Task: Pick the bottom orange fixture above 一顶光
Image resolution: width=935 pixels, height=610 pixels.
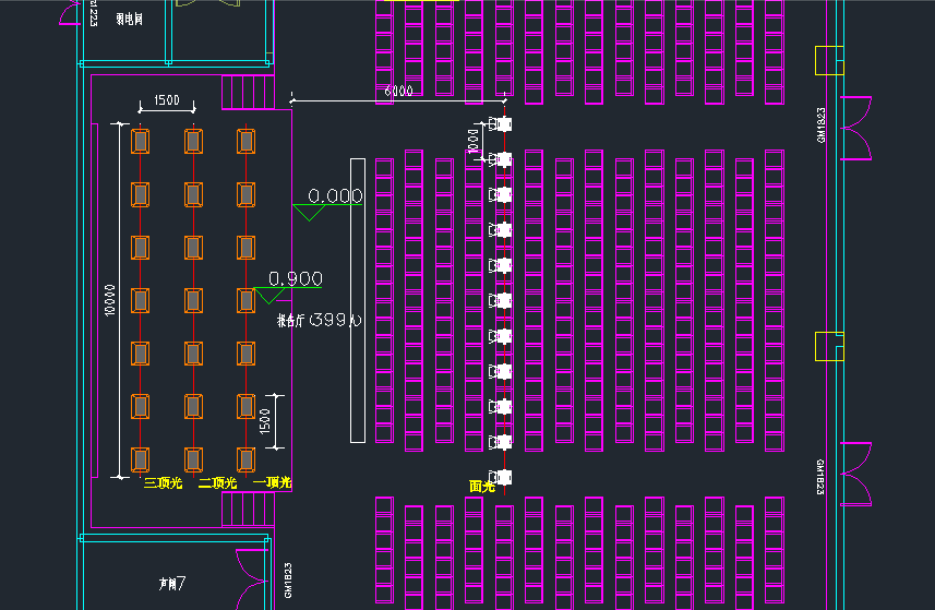Action: coord(245,459)
